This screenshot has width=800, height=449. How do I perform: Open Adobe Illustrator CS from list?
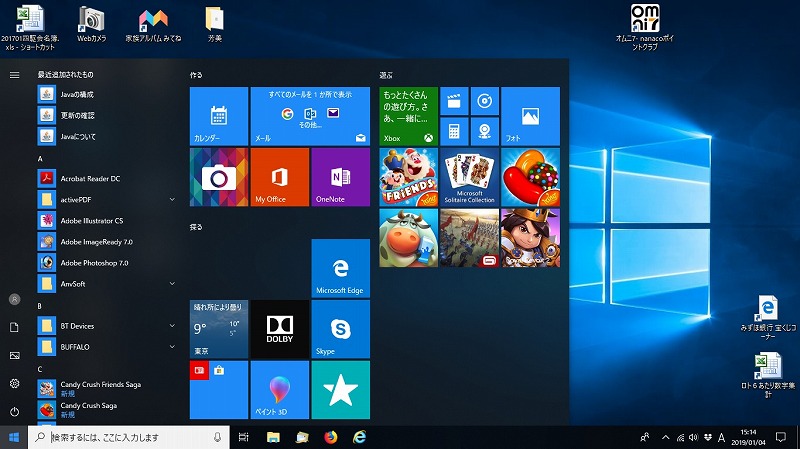point(107,220)
